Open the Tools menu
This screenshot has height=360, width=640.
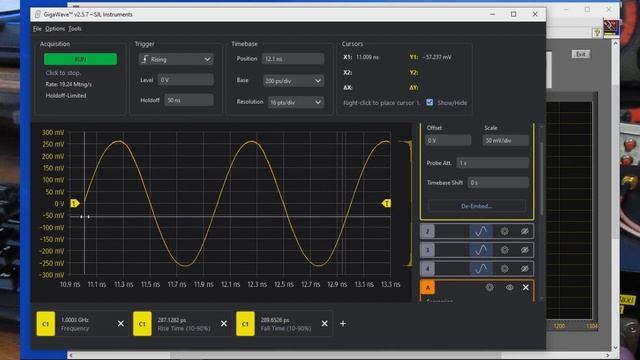click(x=75, y=29)
